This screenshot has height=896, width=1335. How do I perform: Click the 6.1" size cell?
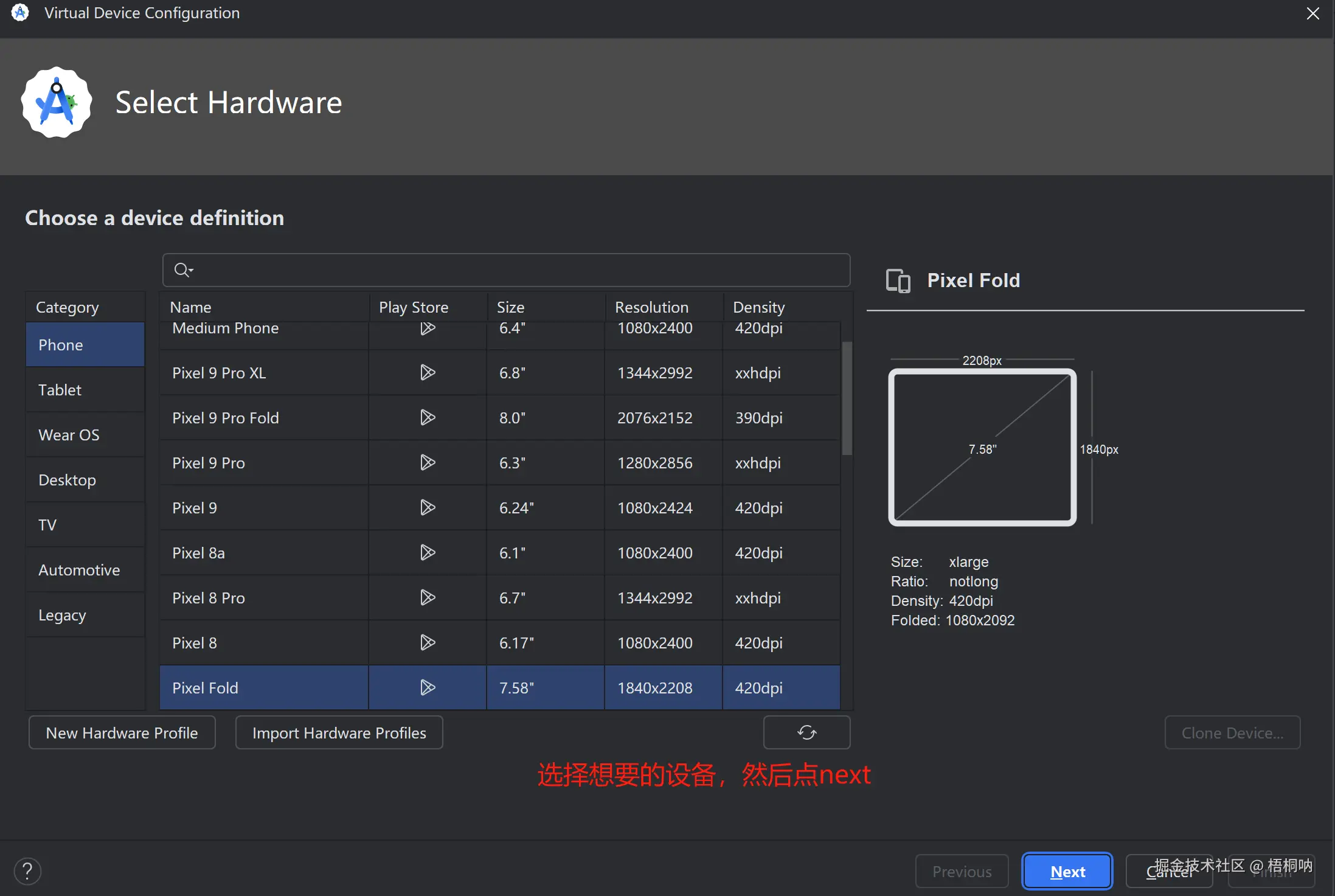pyautogui.click(x=546, y=553)
